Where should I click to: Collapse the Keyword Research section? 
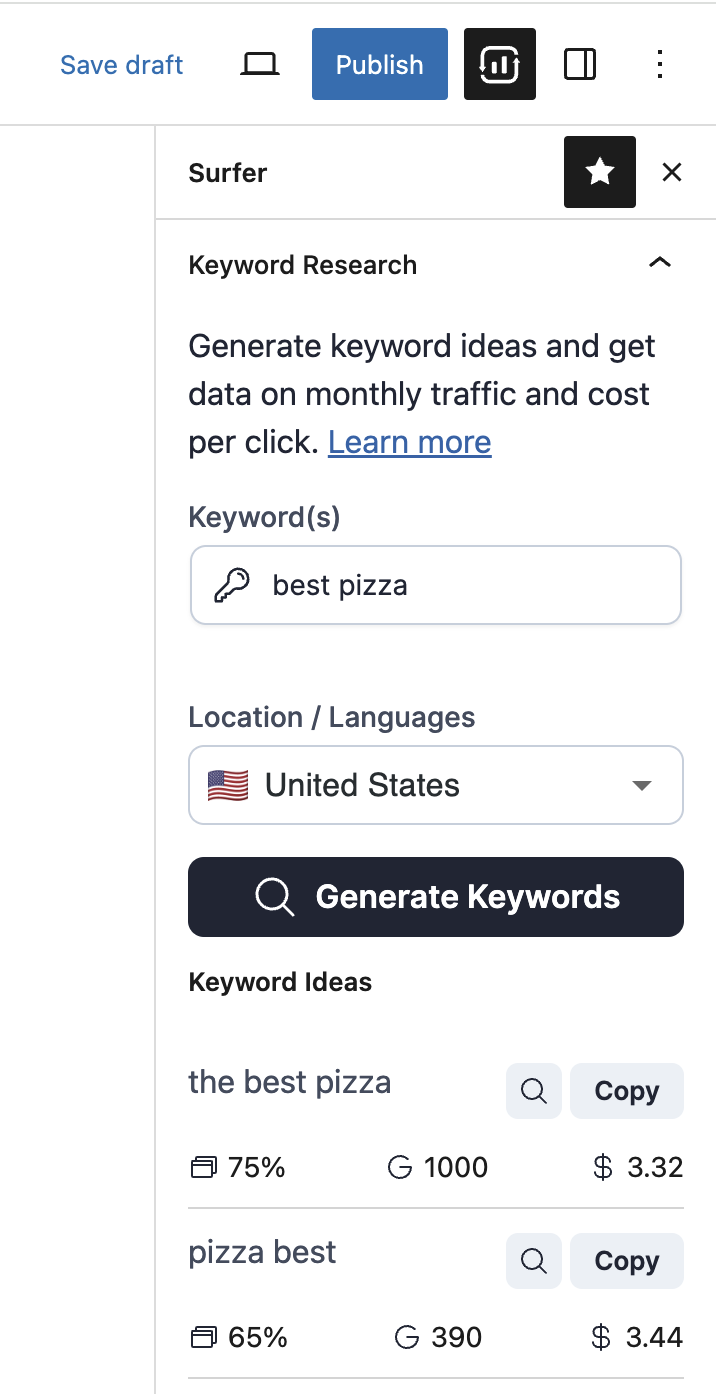point(659,264)
